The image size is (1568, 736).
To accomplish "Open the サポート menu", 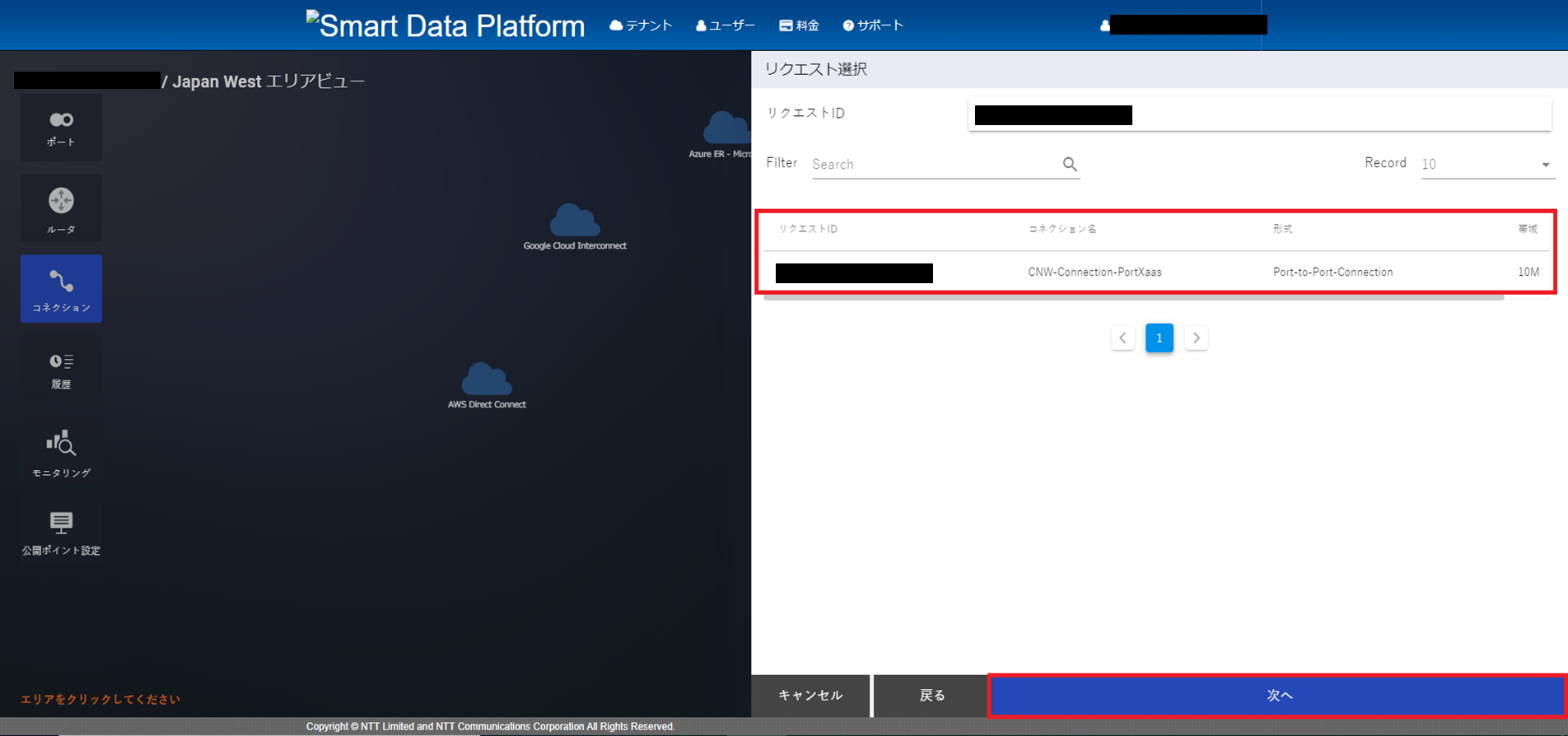I will click(873, 26).
